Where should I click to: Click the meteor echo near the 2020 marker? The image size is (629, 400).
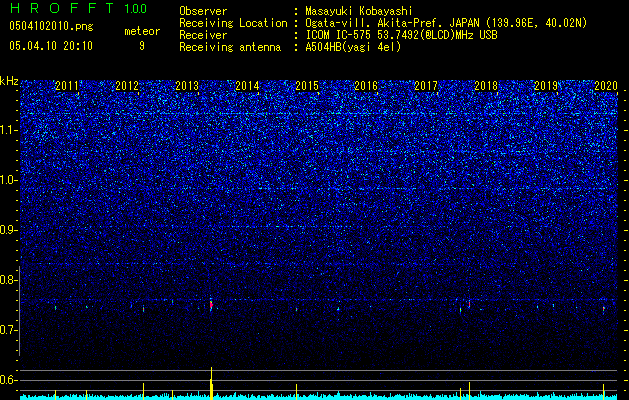(603, 309)
